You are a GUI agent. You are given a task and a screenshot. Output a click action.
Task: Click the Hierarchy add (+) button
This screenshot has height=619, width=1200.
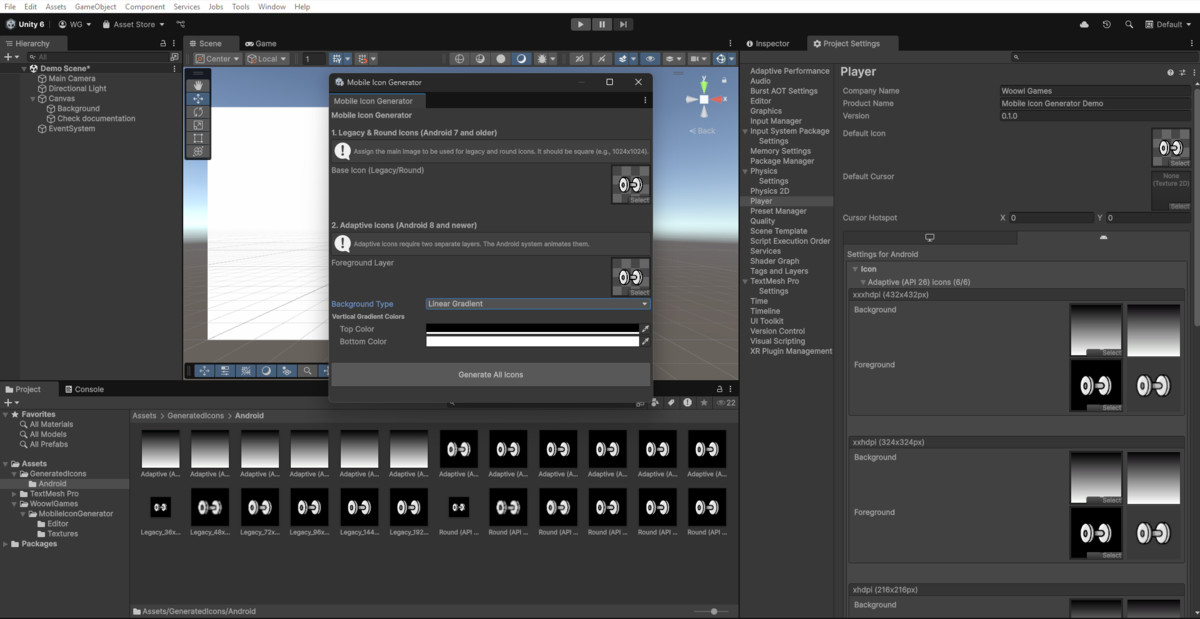[8, 57]
